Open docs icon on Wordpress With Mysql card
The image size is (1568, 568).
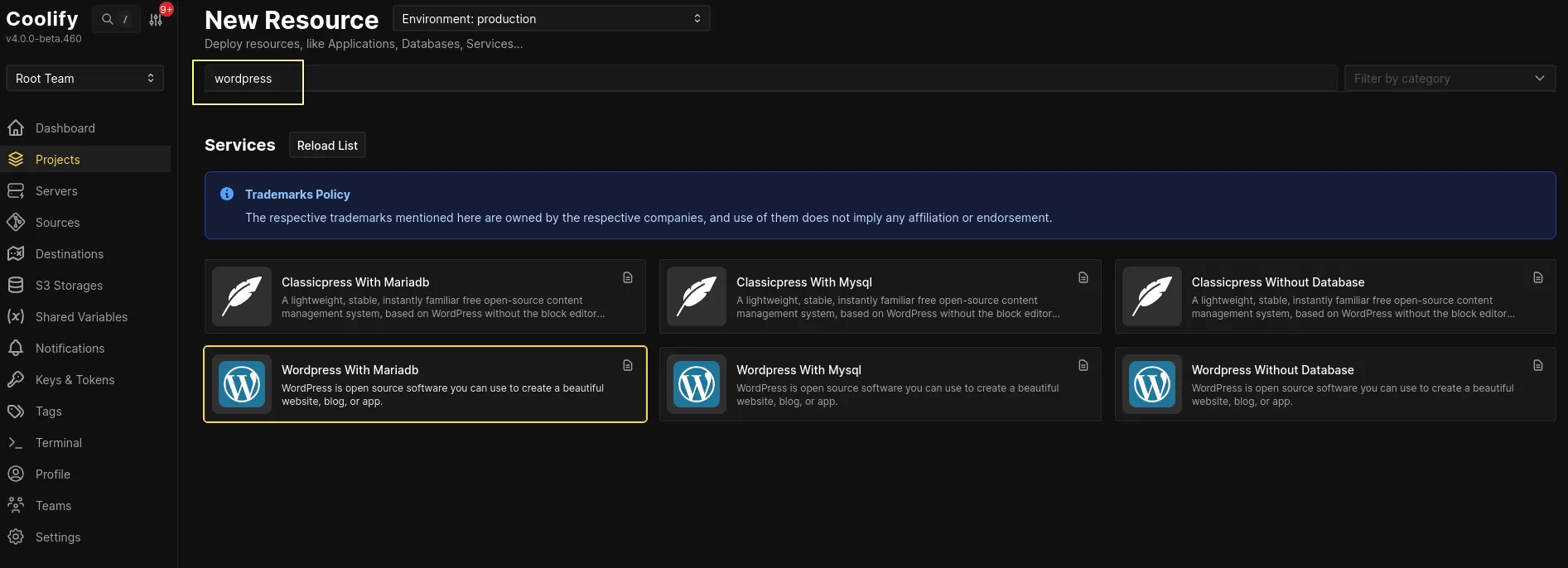tap(1083, 366)
